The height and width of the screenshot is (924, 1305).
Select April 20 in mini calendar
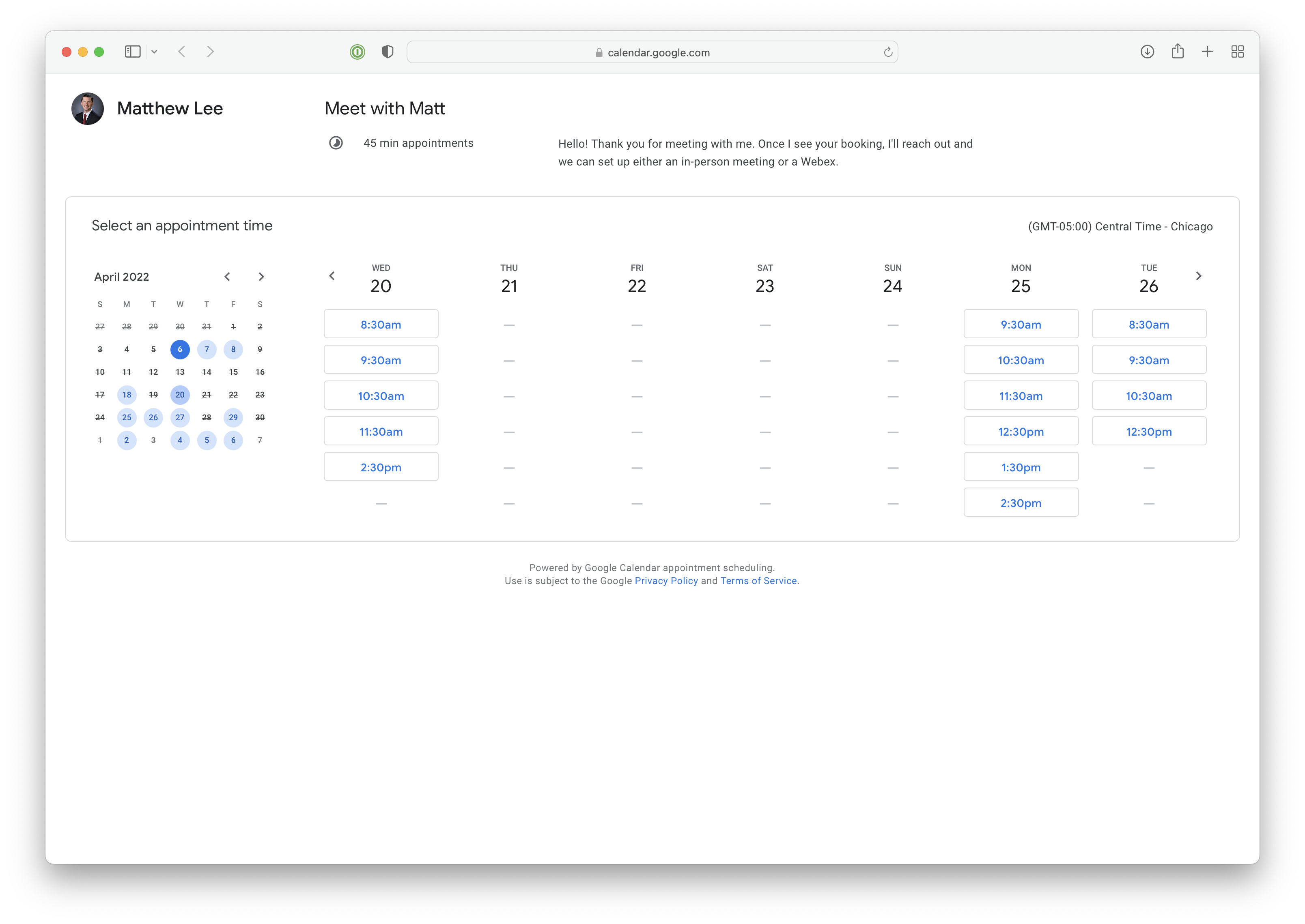click(180, 395)
